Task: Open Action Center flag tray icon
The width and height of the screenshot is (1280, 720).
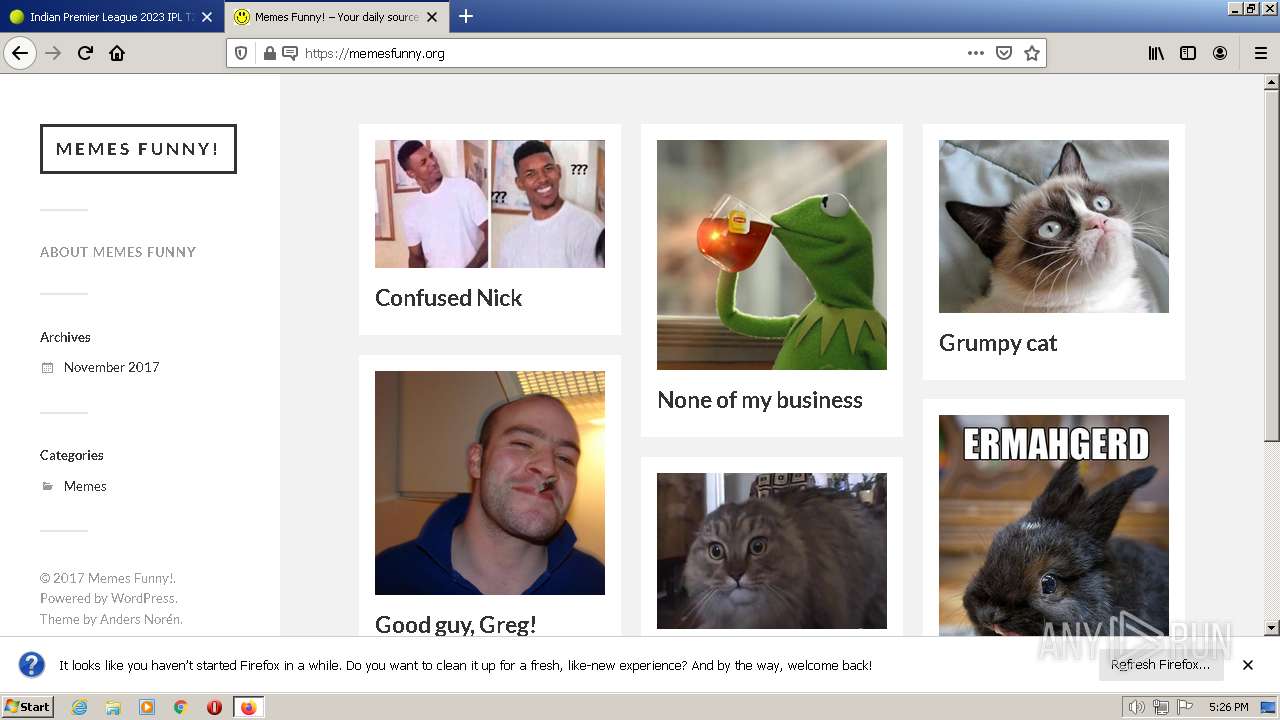Action: (x=1185, y=707)
